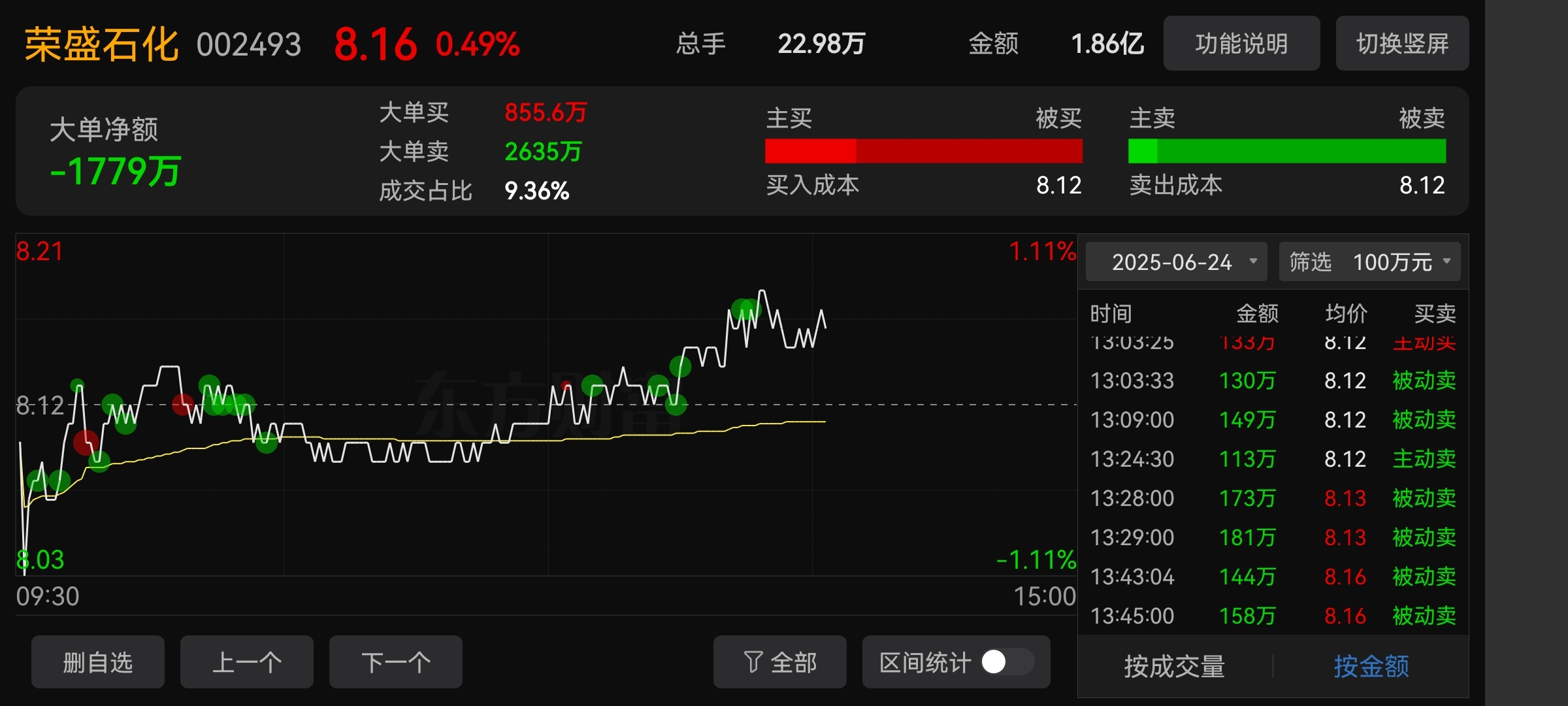Screen dimensions: 1568x706
Task: Select the 13:09:00 trade row
Action: click(1273, 420)
